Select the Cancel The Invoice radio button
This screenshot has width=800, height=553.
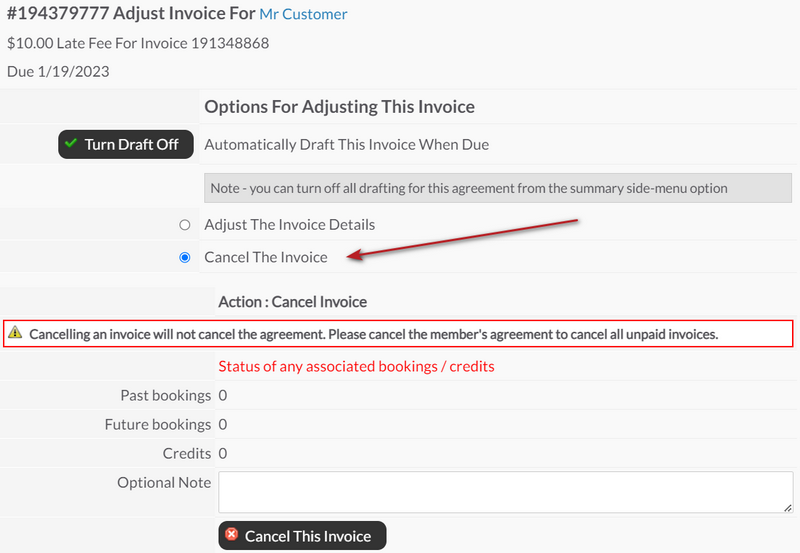[185, 258]
